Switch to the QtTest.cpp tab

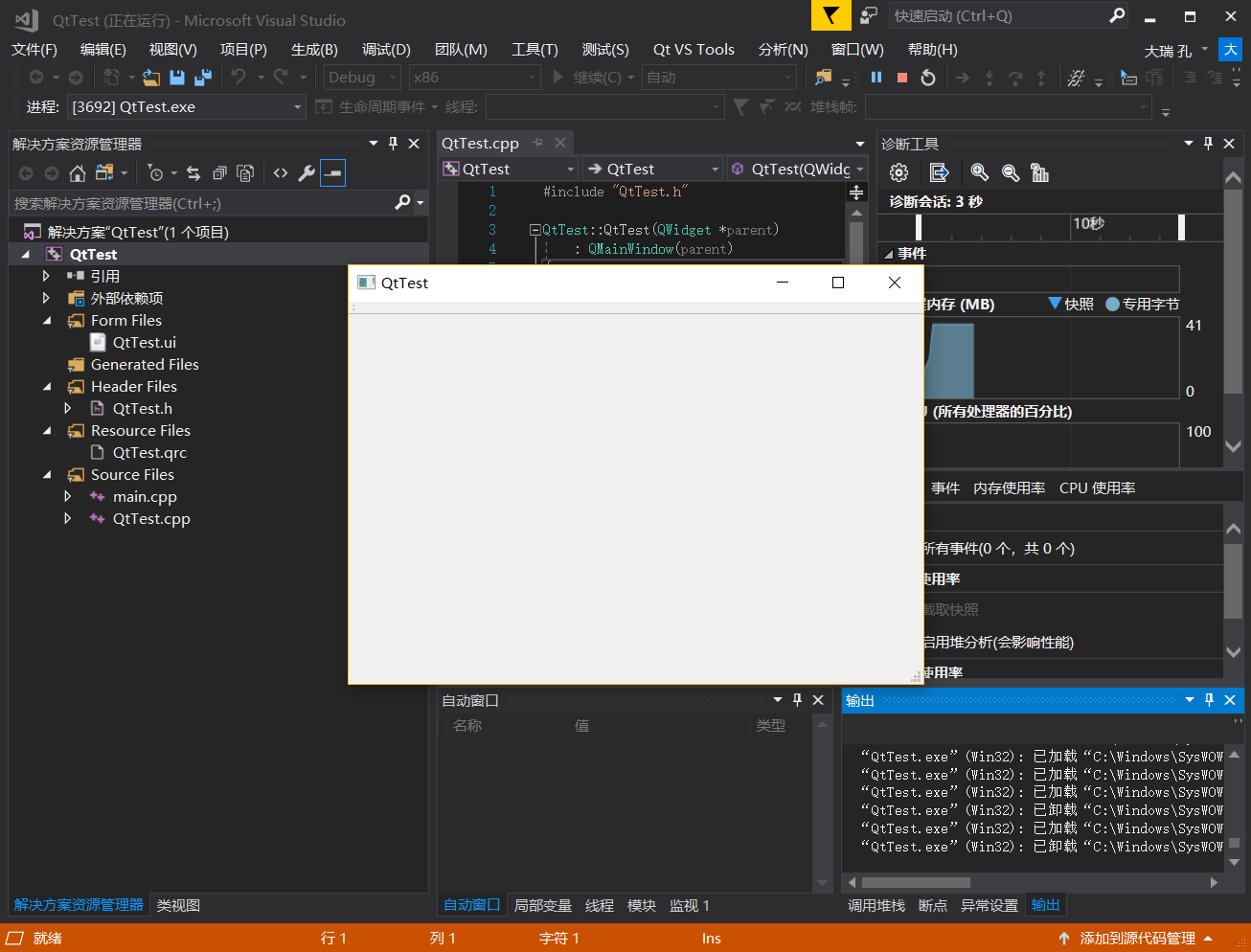click(480, 143)
